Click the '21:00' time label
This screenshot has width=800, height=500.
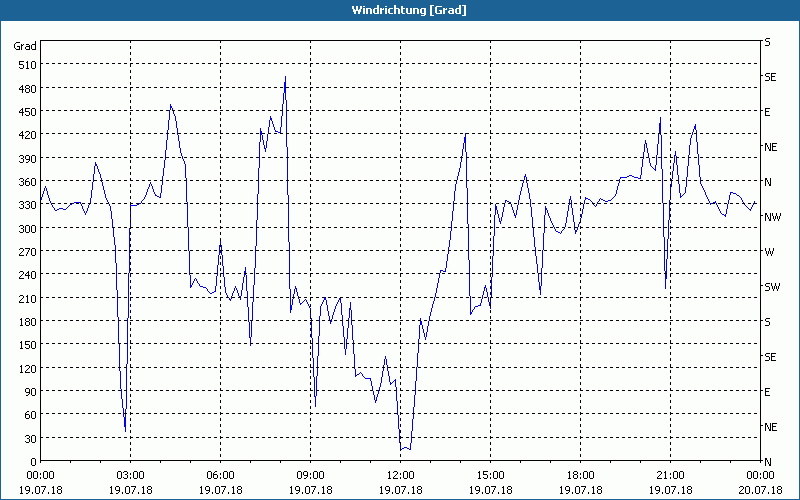pos(670,476)
